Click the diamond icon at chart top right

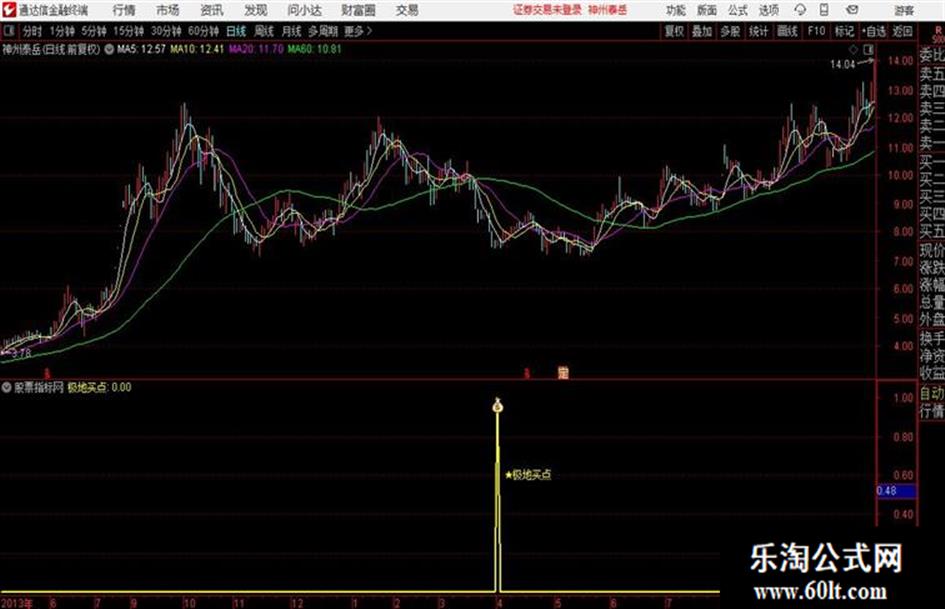[x=853, y=49]
